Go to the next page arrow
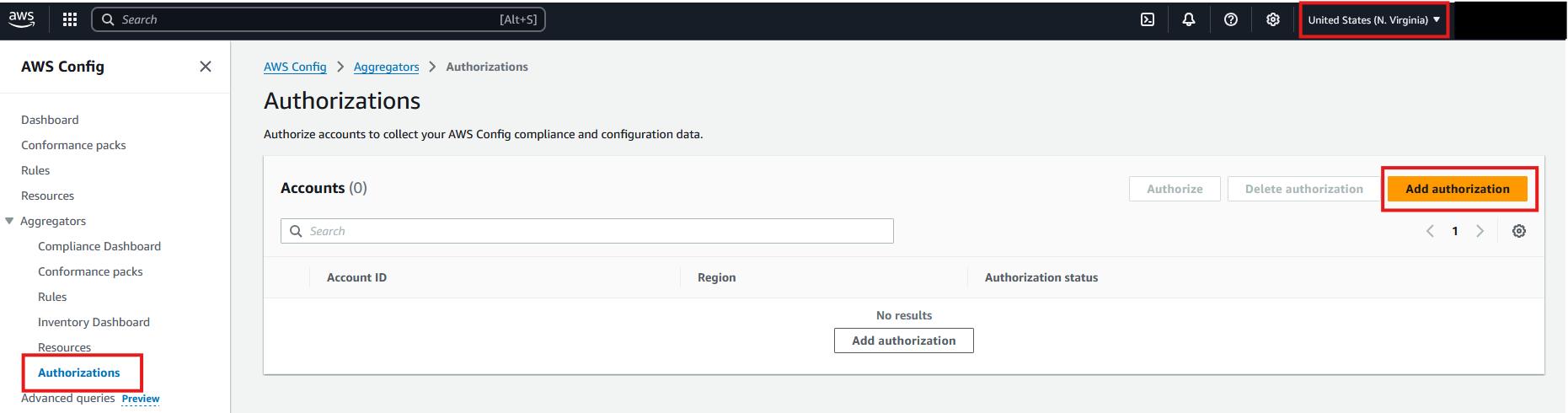Viewport: 1568px width, 413px height. click(x=1480, y=231)
